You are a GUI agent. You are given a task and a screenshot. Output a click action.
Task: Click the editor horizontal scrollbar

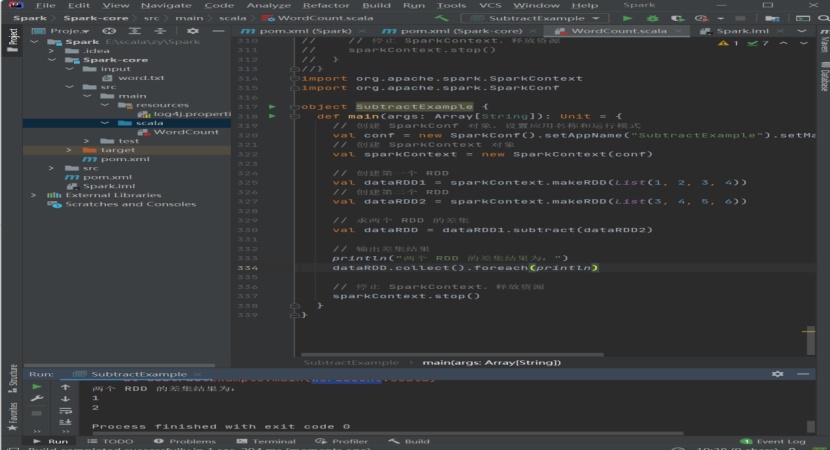[x=452, y=354]
